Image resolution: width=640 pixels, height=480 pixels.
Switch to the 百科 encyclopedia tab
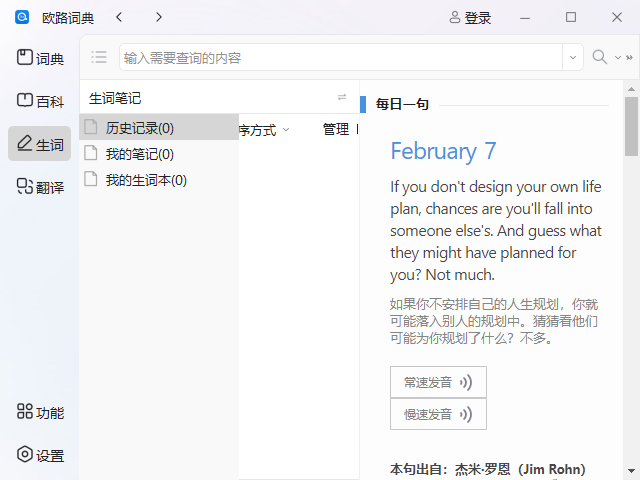tap(39, 101)
